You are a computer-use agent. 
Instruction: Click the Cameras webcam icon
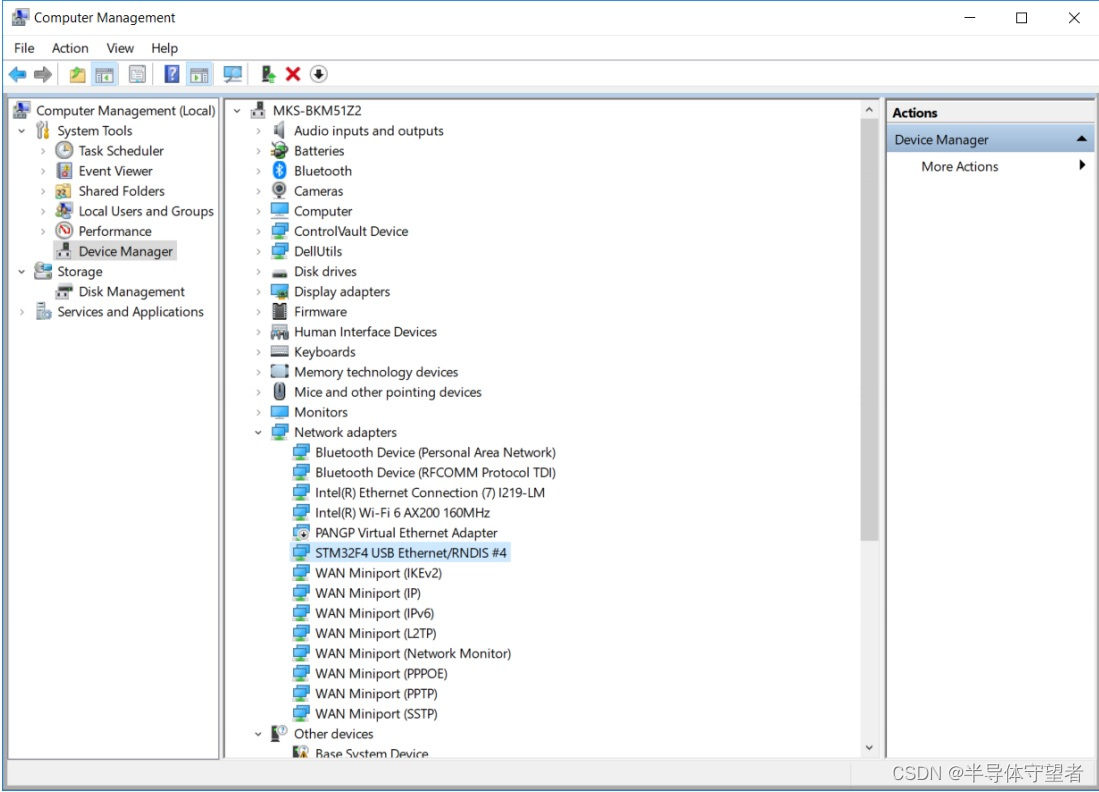point(279,191)
